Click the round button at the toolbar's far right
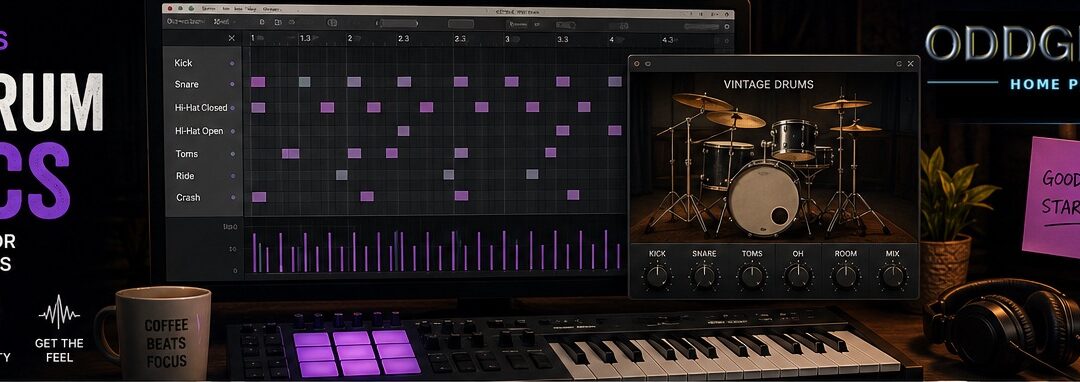The height and width of the screenshot is (382, 1080). (x=727, y=26)
